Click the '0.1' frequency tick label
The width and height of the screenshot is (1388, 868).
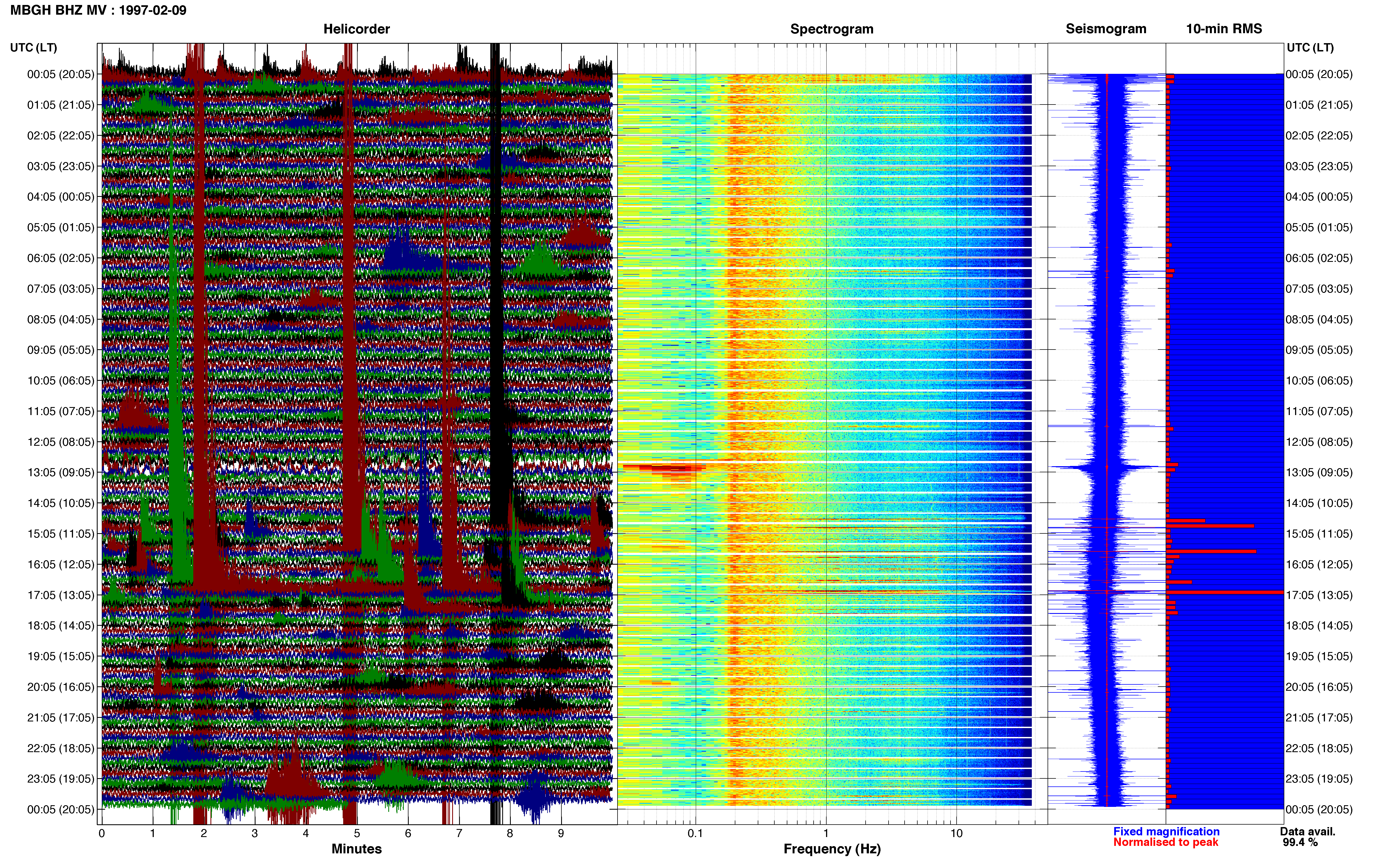(695, 833)
